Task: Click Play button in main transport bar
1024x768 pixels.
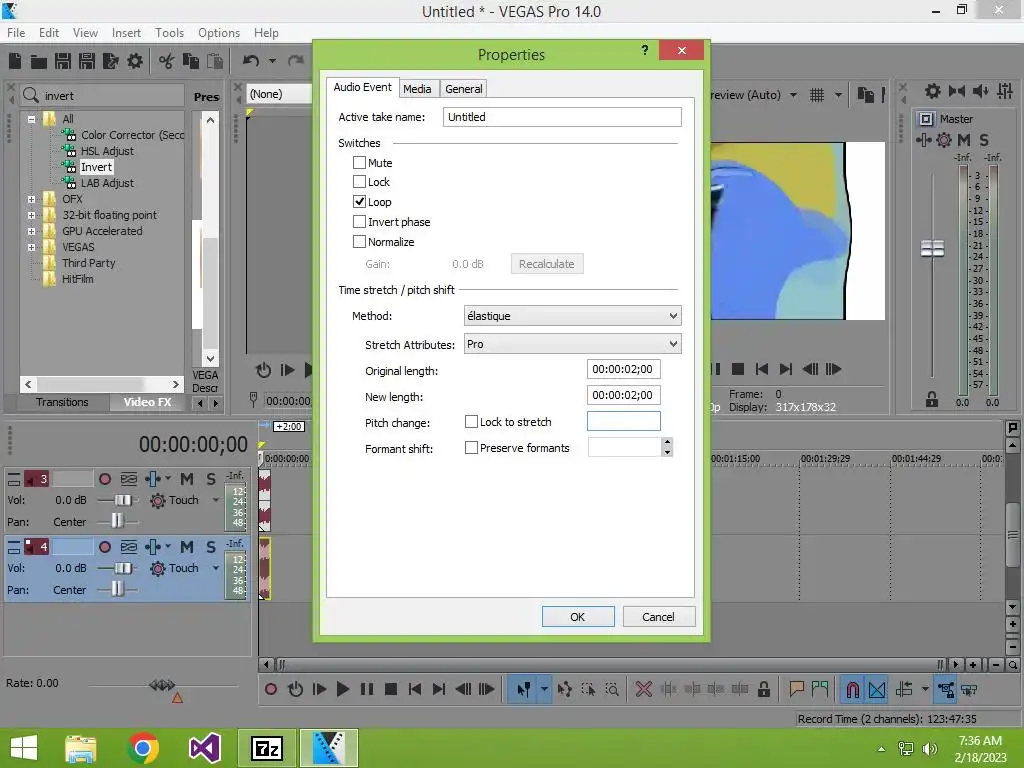Action: pyautogui.click(x=343, y=689)
